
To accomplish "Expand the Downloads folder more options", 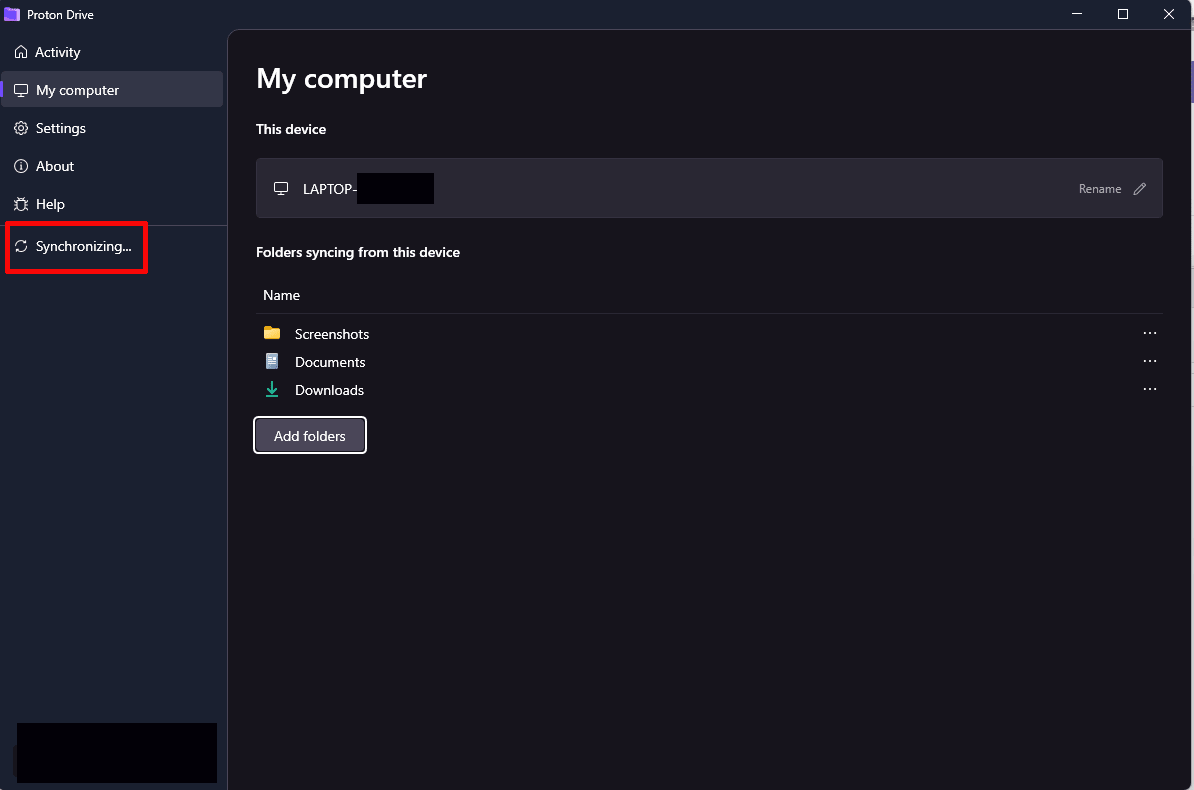I will coord(1150,389).
